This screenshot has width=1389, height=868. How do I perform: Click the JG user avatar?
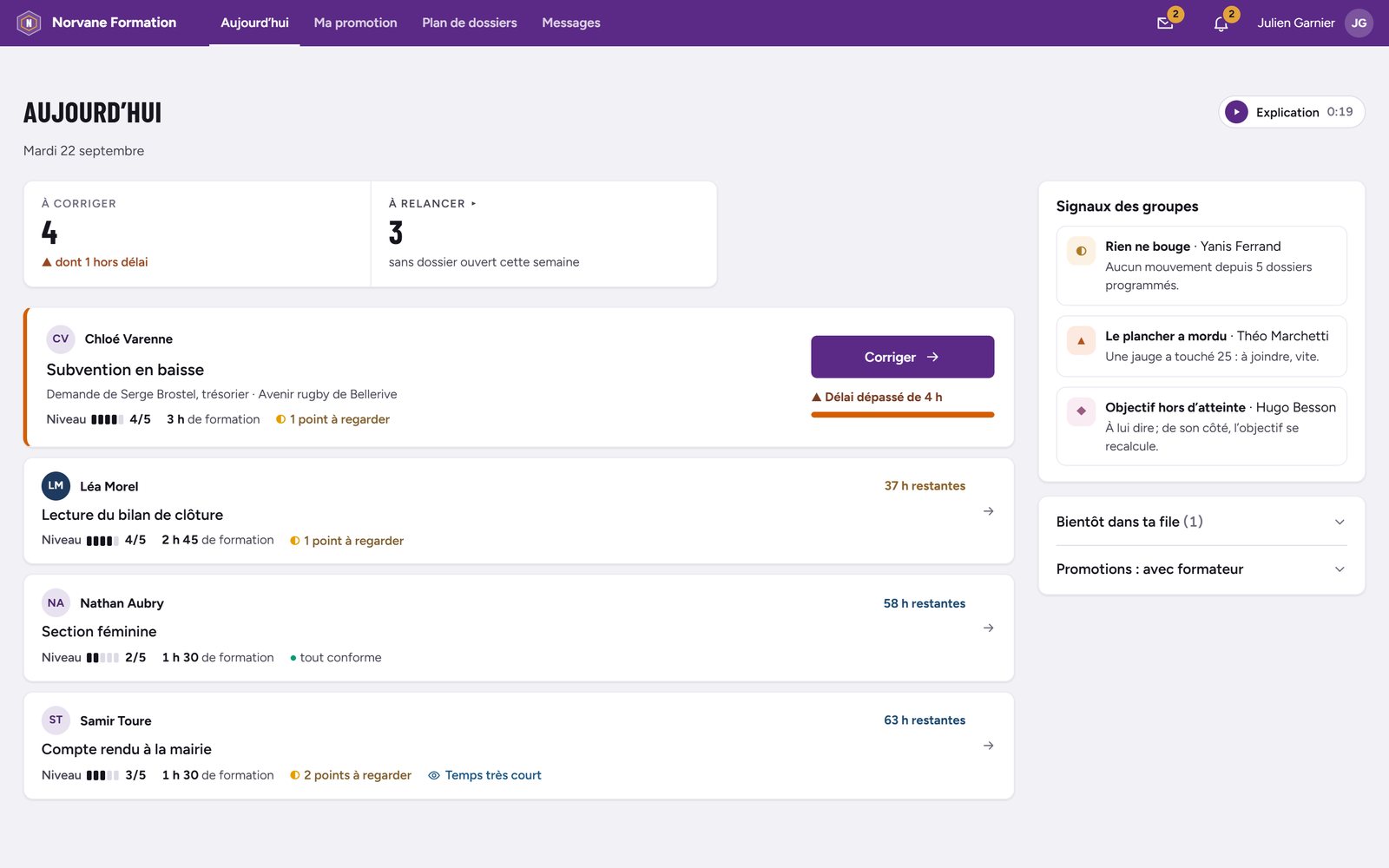(x=1359, y=23)
